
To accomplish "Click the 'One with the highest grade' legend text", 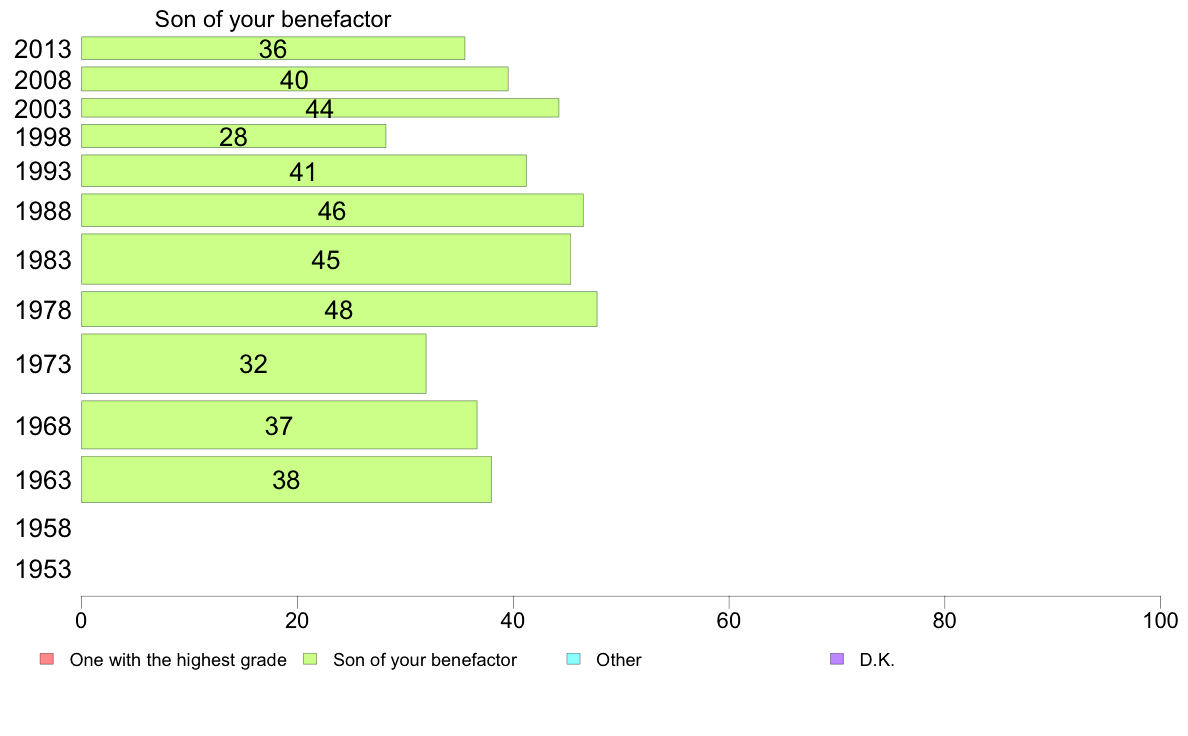I will tap(178, 659).
